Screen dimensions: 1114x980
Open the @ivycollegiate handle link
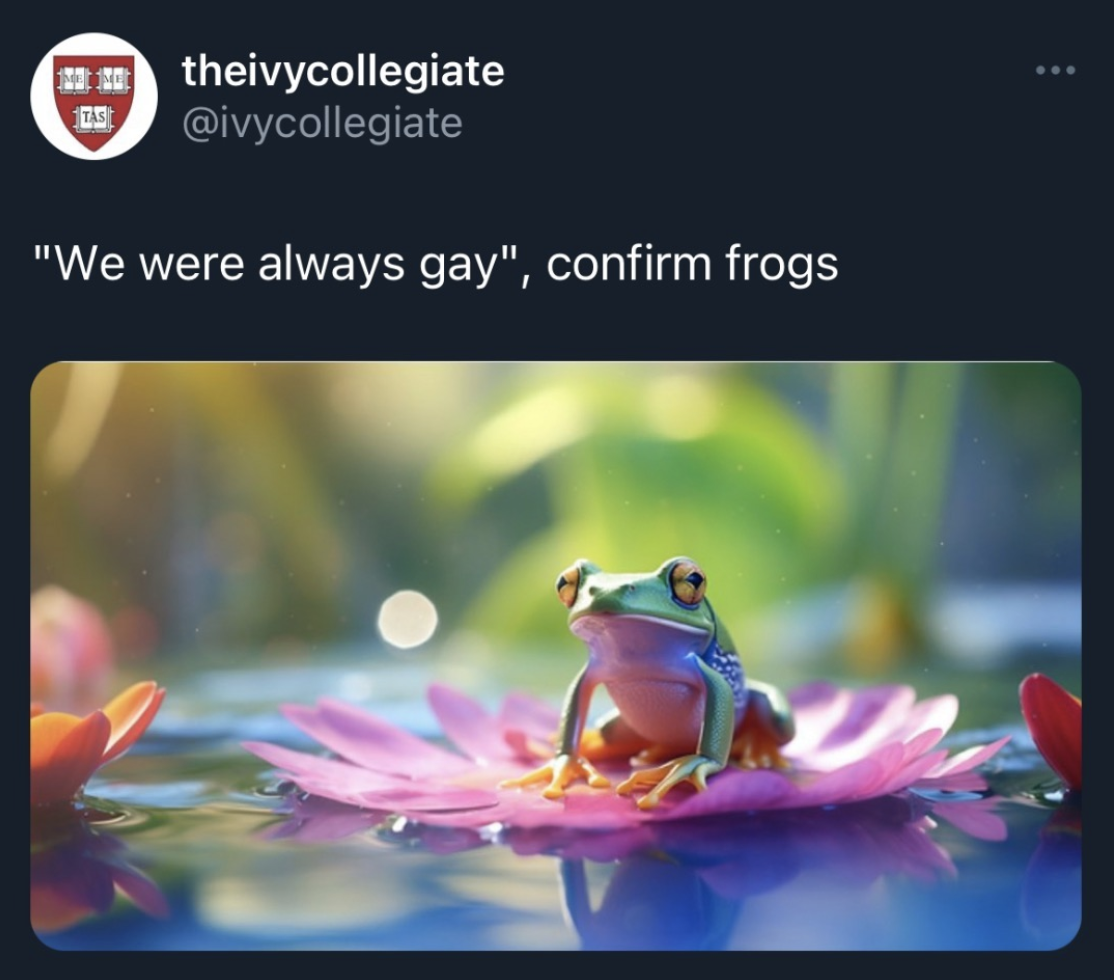(x=322, y=123)
